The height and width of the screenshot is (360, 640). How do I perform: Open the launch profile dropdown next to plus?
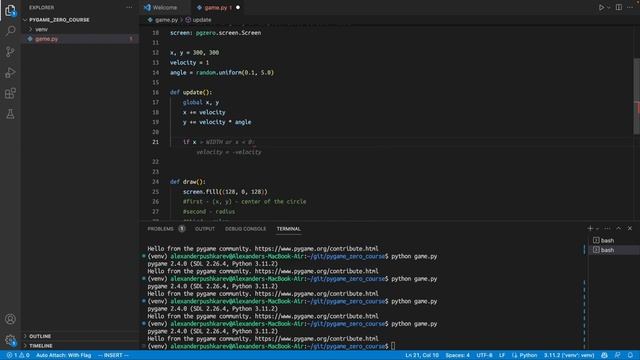597,229
